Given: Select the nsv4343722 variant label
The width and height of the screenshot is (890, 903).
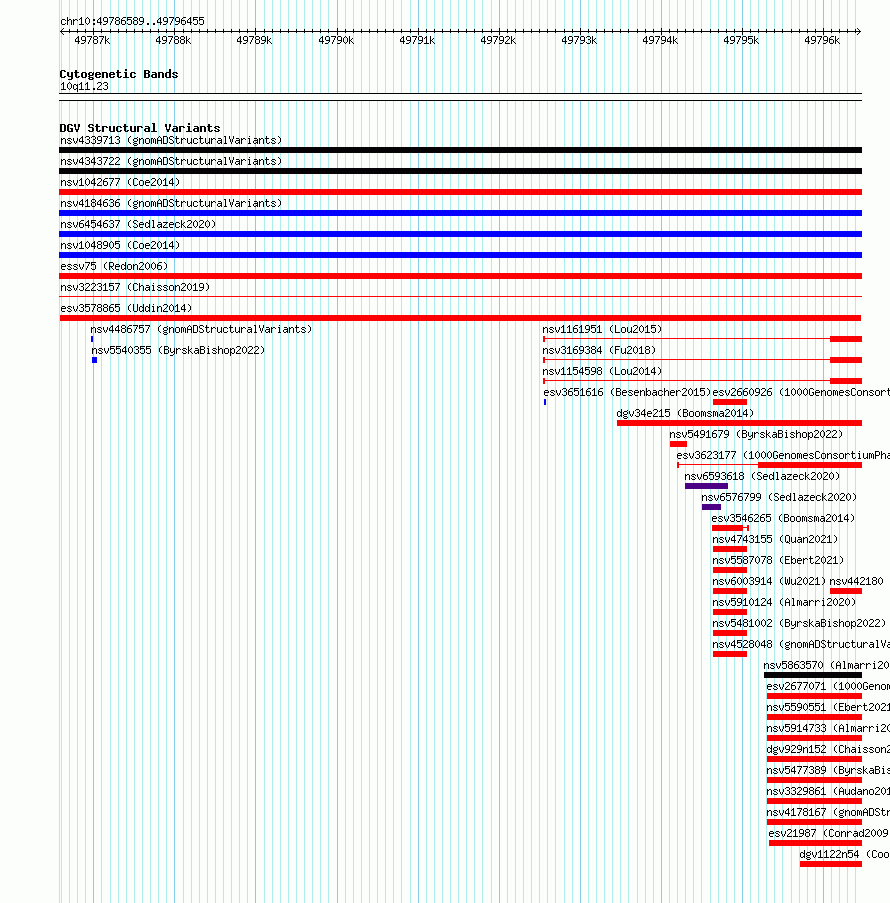Looking at the screenshot, I should pyautogui.click(x=171, y=161).
